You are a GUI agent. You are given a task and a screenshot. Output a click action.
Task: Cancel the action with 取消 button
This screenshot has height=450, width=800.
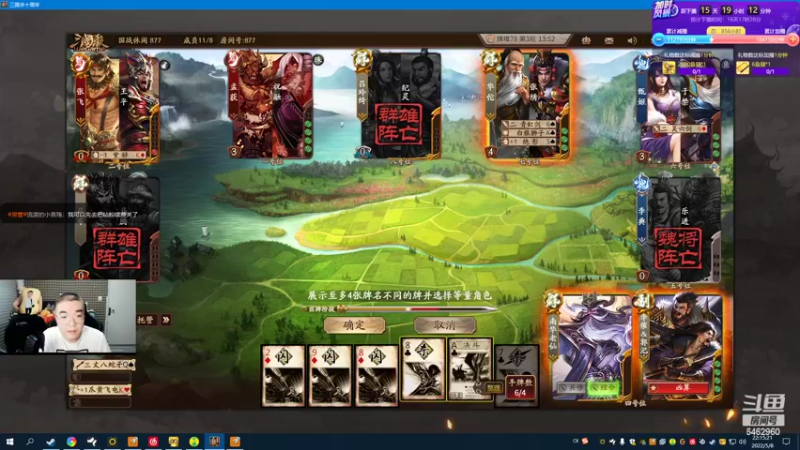pyautogui.click(x=444, y=325)
